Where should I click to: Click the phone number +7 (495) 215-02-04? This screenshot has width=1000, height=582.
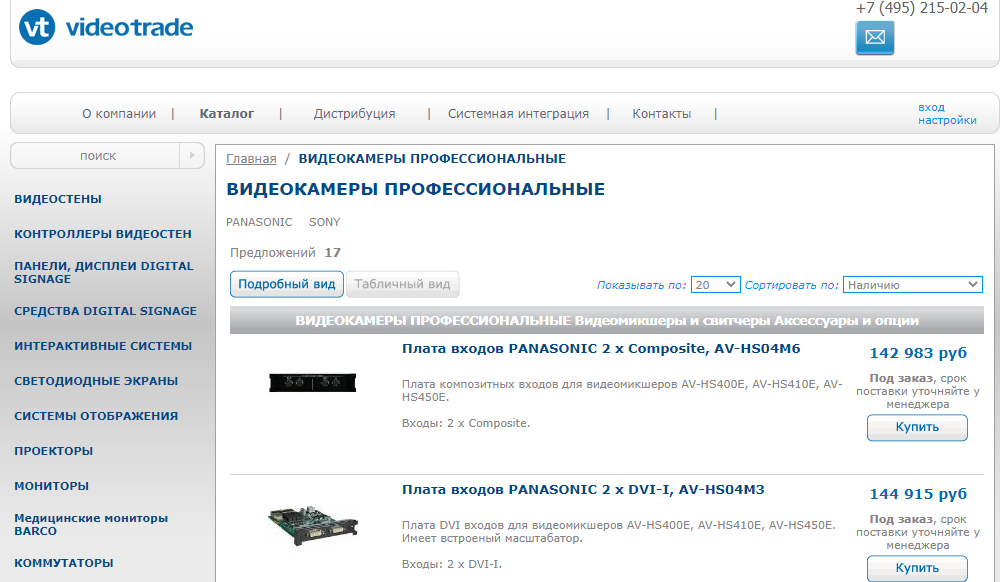922,8
